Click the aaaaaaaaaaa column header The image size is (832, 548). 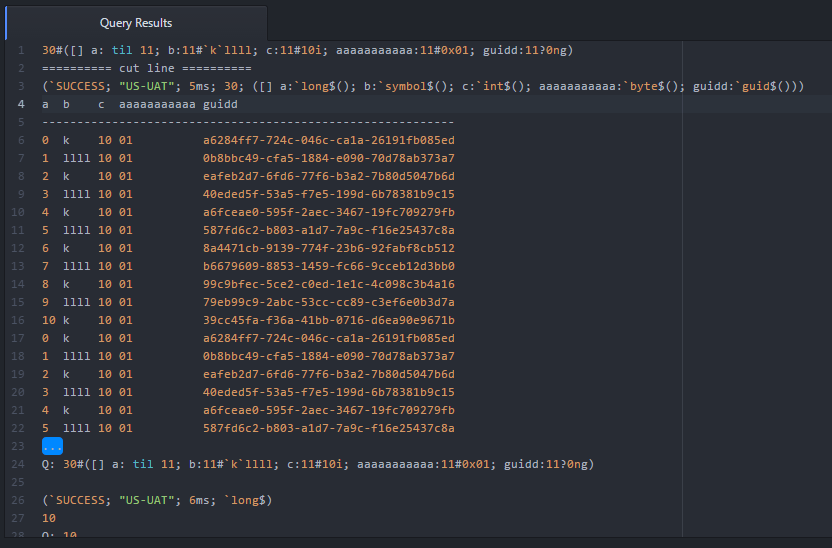(x=157, y=105)
